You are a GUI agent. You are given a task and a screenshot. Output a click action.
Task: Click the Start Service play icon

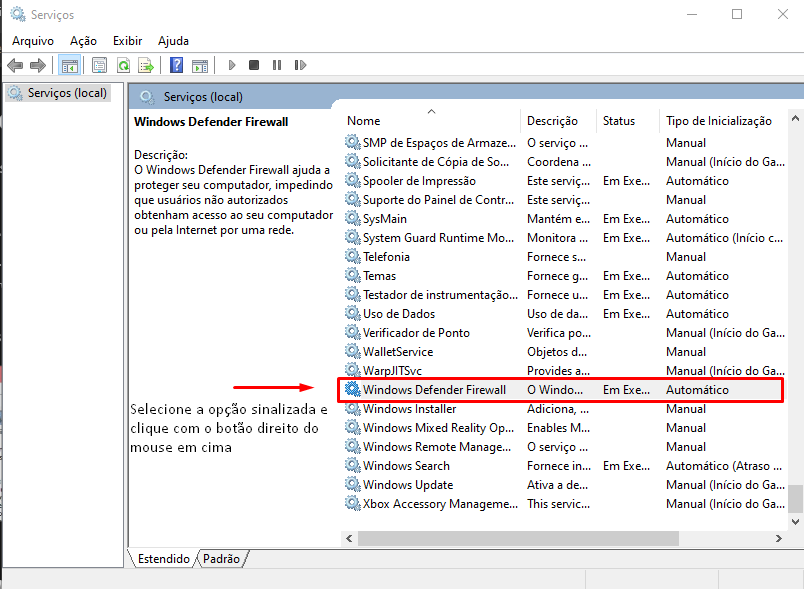[x=232, y=65]
